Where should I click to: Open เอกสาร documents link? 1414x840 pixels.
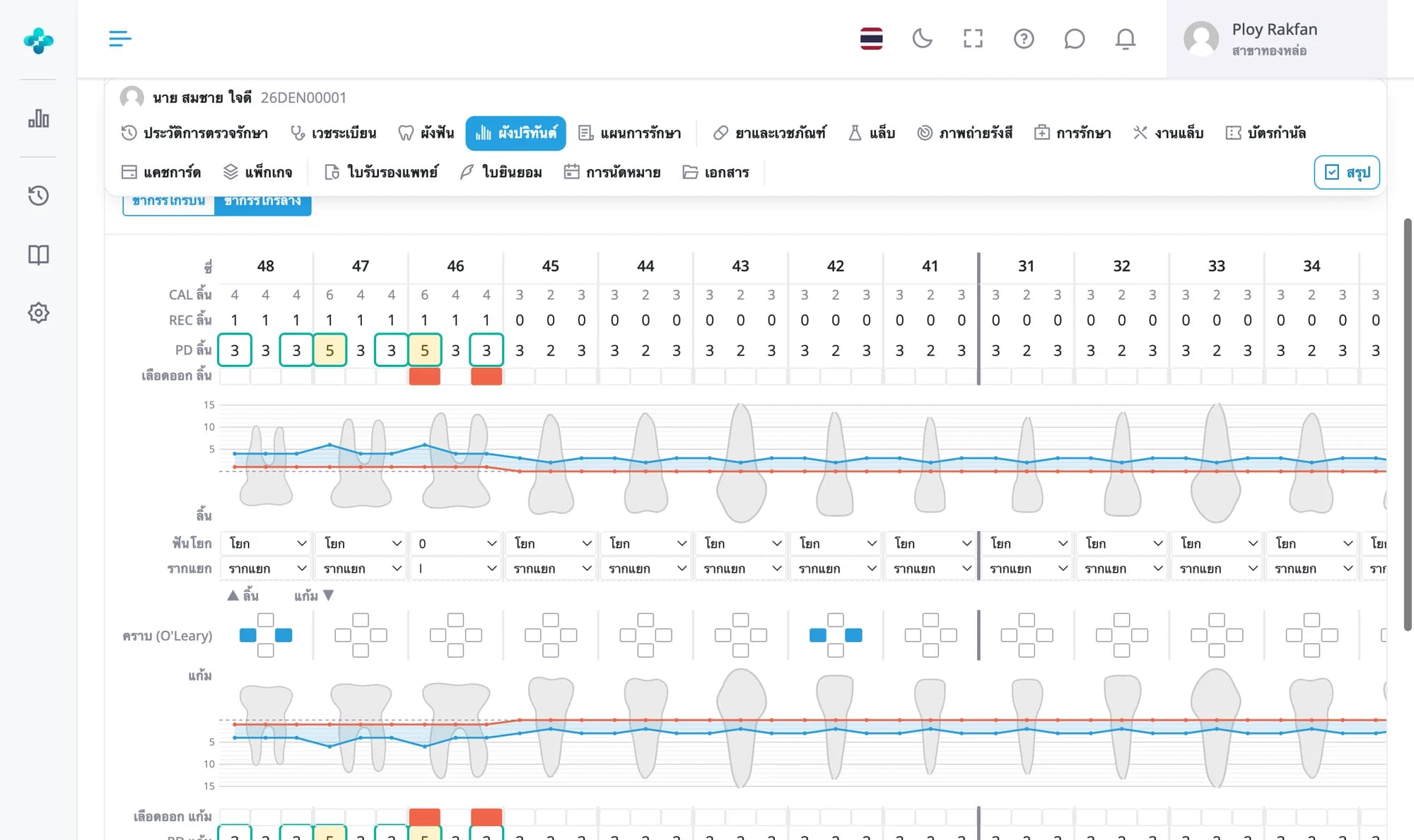(716, 172)
